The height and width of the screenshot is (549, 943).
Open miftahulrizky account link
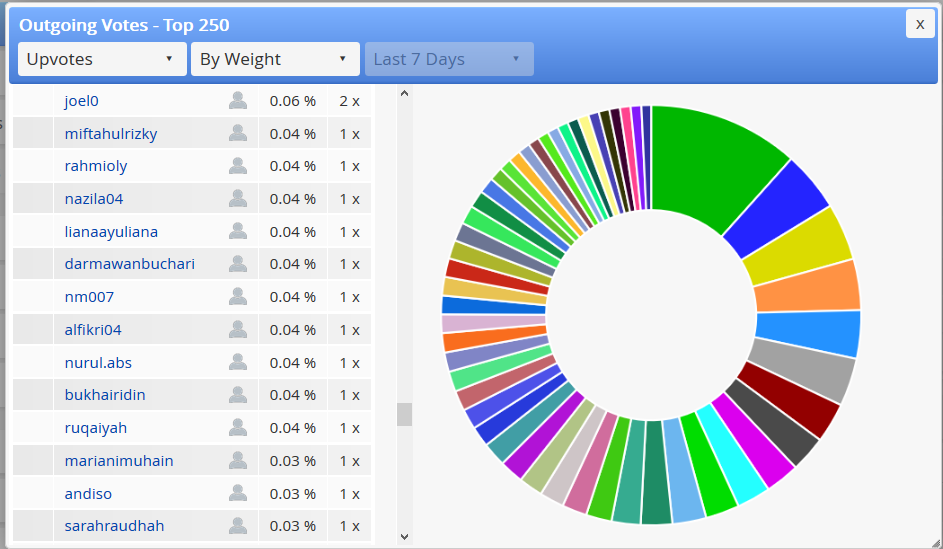click(111, 133)
